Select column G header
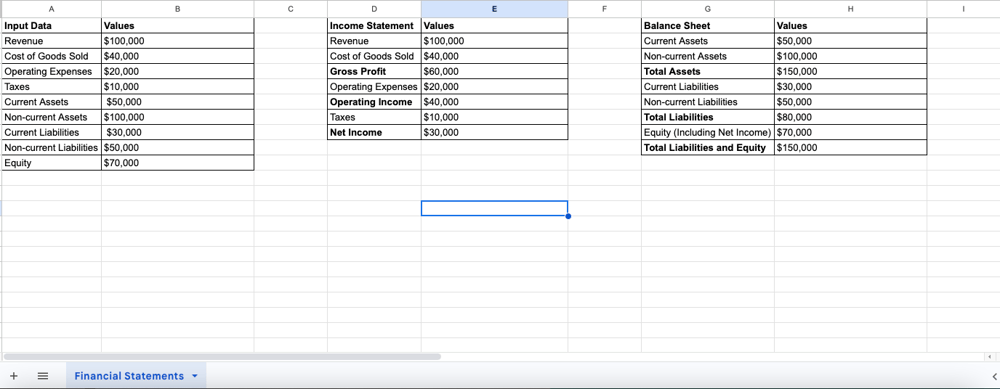 click(x=708, y=9)
